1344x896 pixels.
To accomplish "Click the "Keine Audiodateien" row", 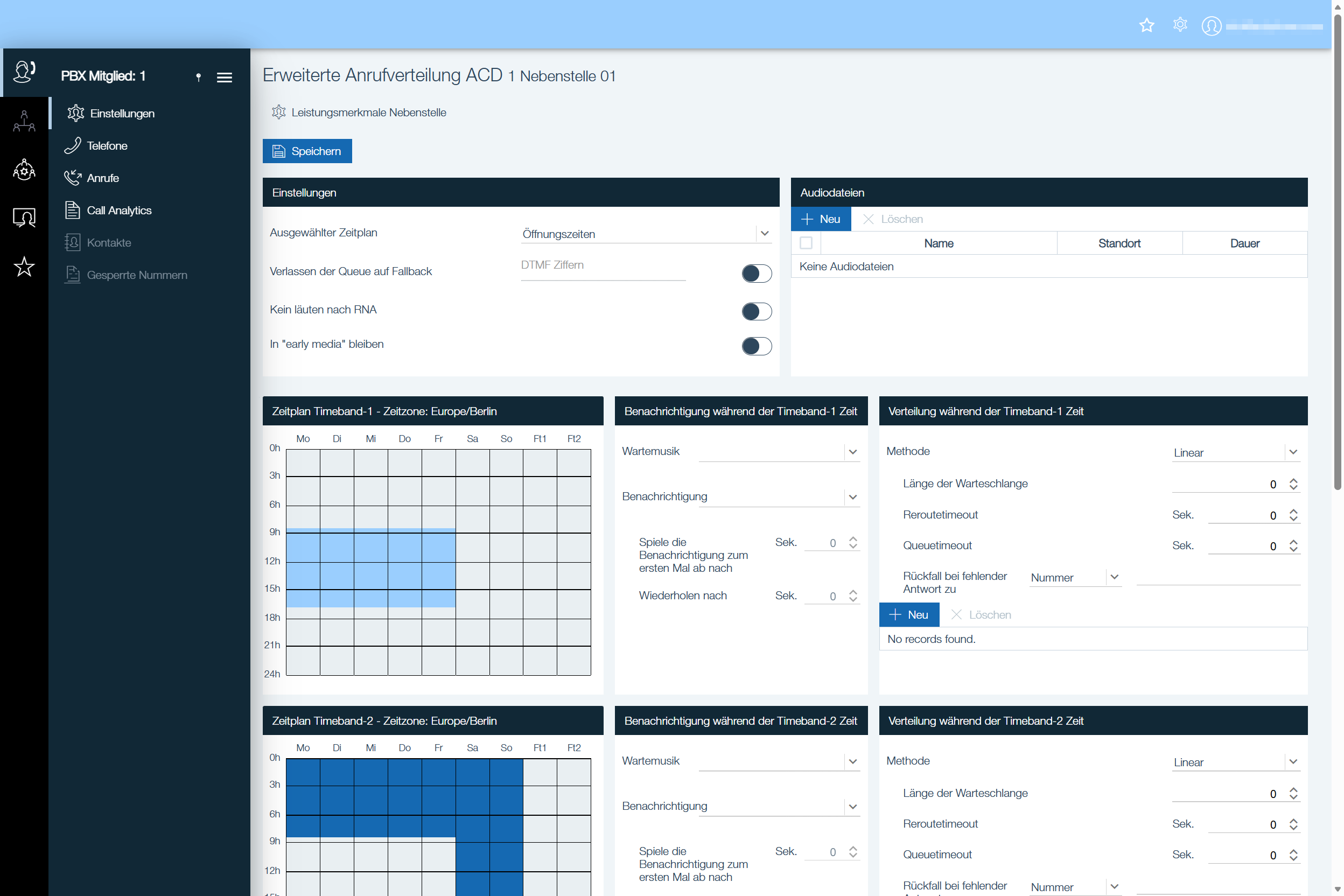I will pos(1048,267).
